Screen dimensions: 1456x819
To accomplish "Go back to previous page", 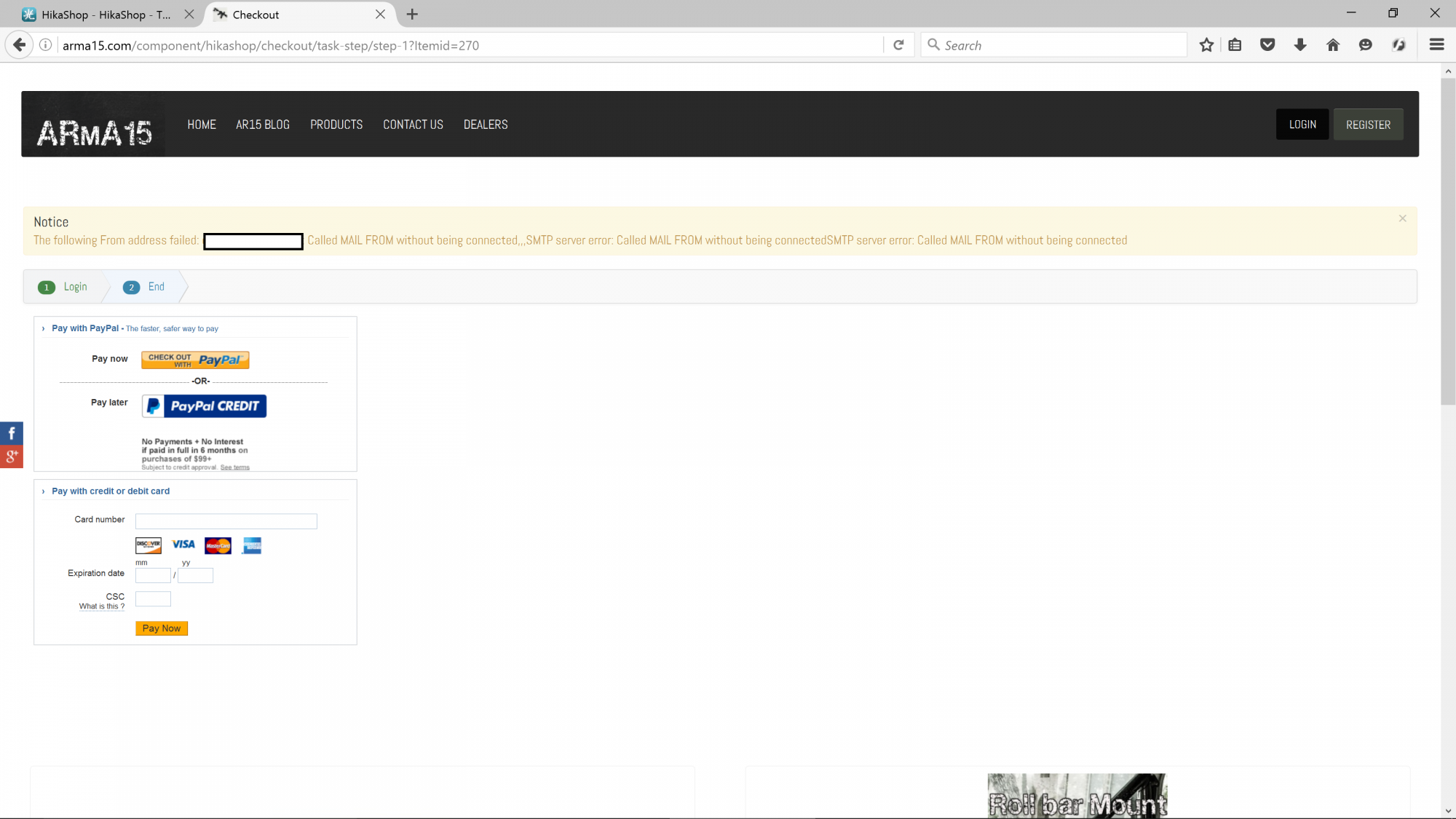I will 20,45.
